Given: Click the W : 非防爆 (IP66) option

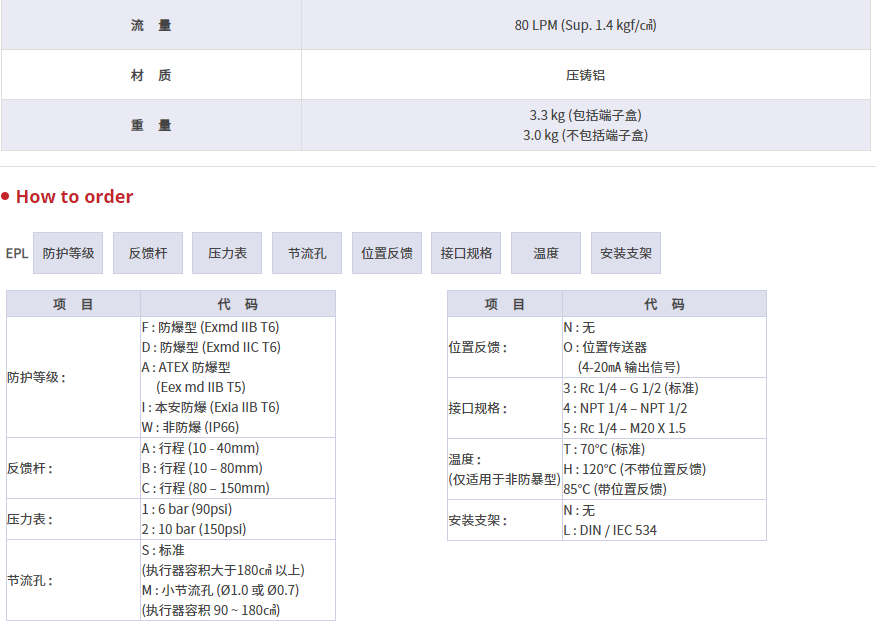Looking at the screenshot, I should [x=196, y=427].
